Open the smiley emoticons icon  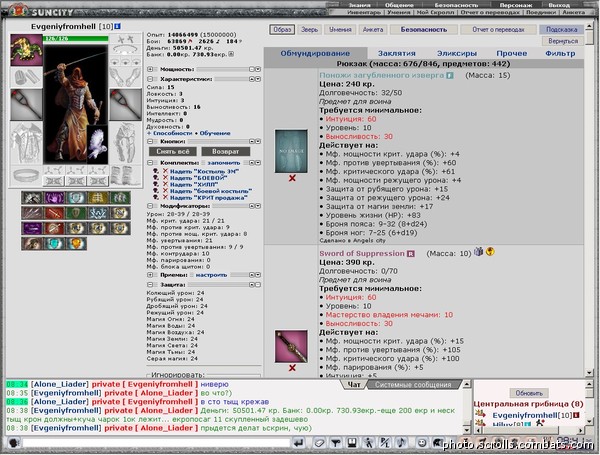(422, 443)
